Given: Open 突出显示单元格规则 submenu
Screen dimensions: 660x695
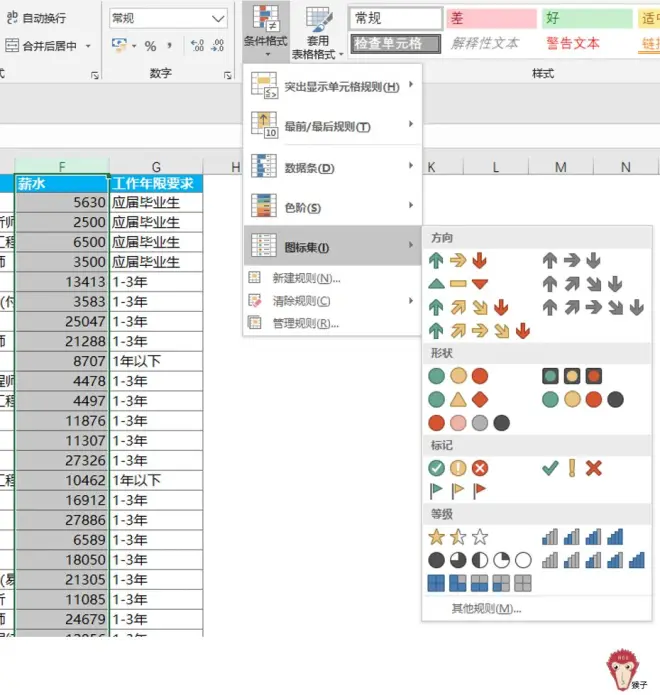Looking at the screenshot, I should click(332, 86).
